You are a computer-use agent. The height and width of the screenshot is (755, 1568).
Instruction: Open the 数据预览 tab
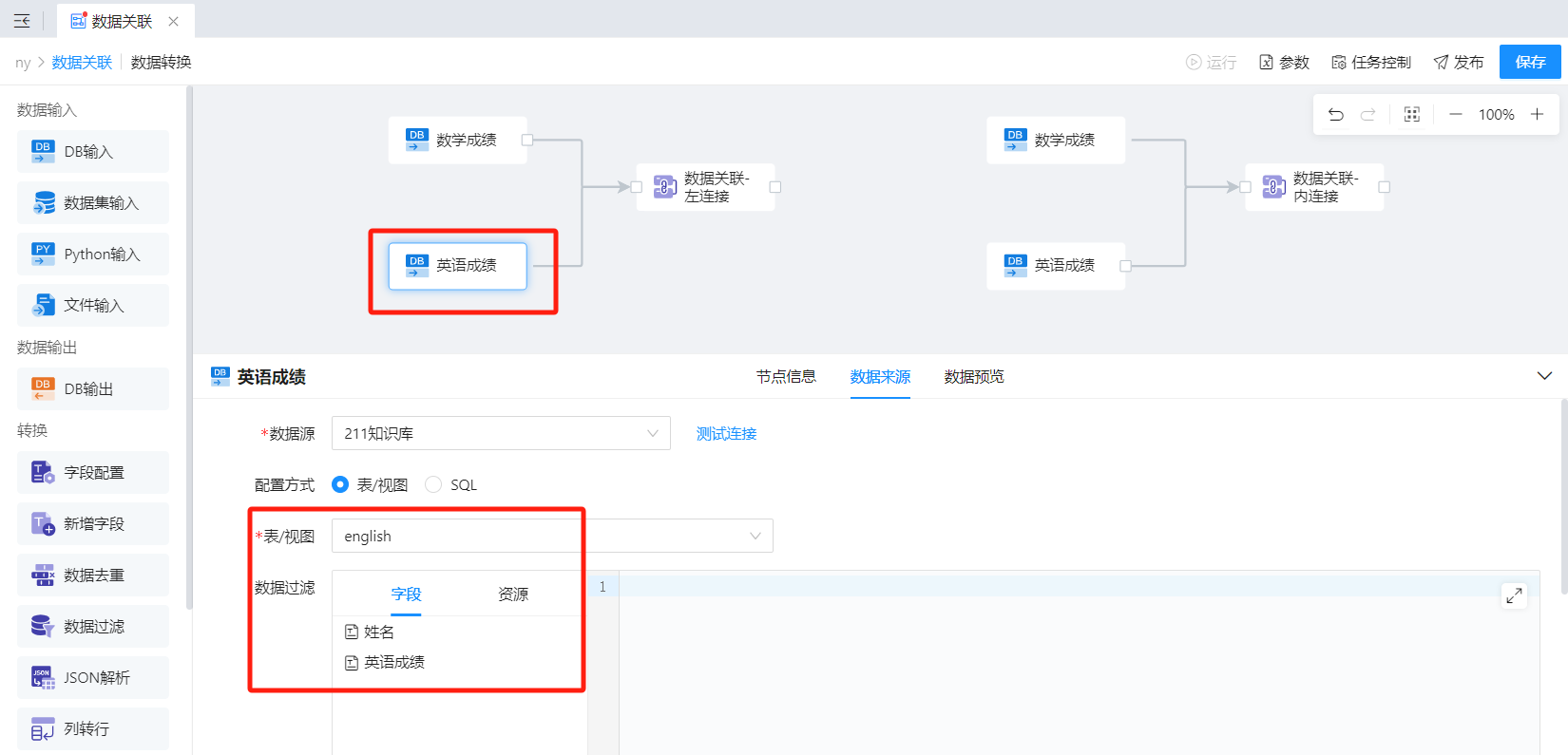[x=973, y=377]
